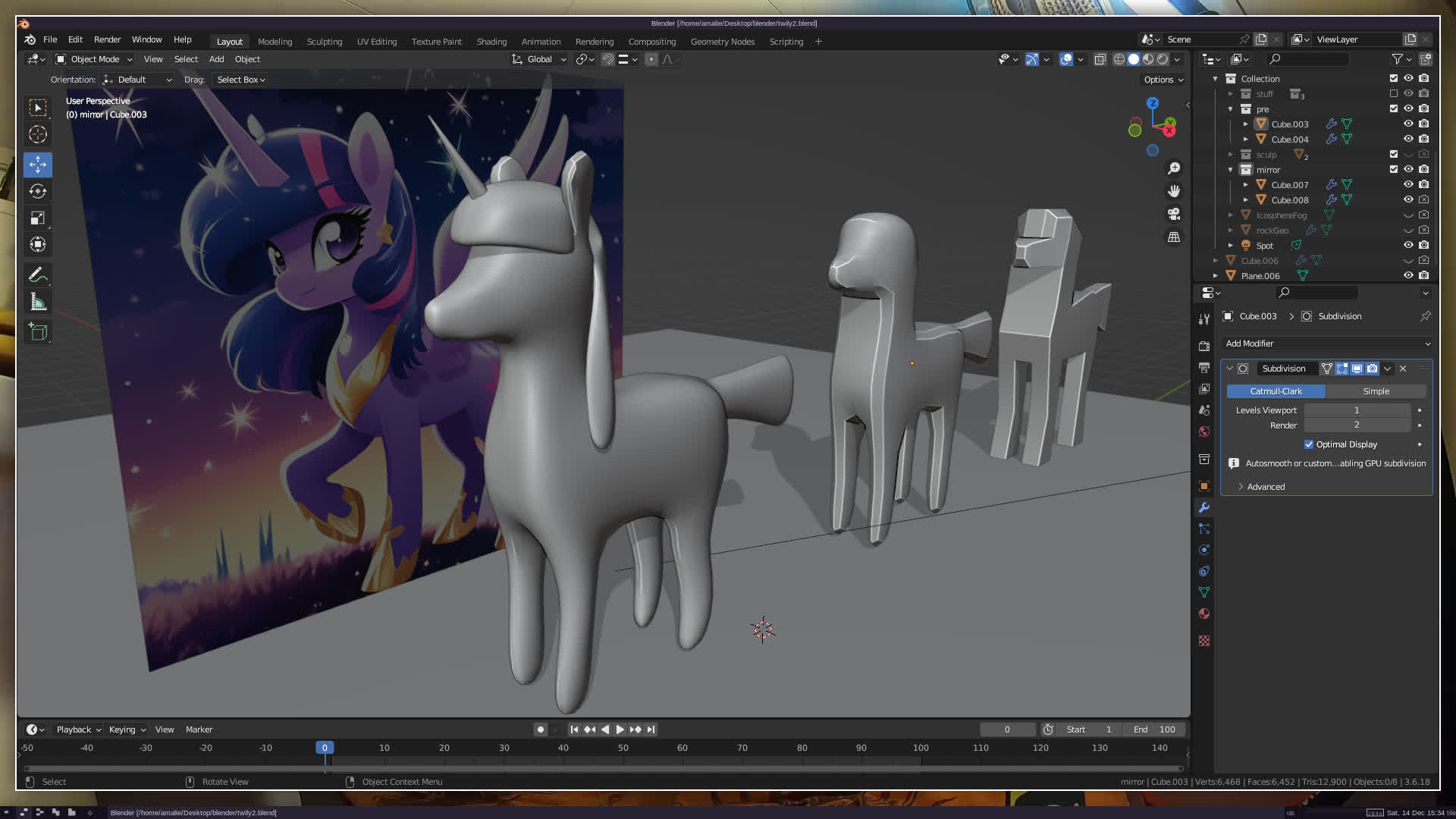Hide Cube.003 in the outliner

click(x=1408, y=124)
